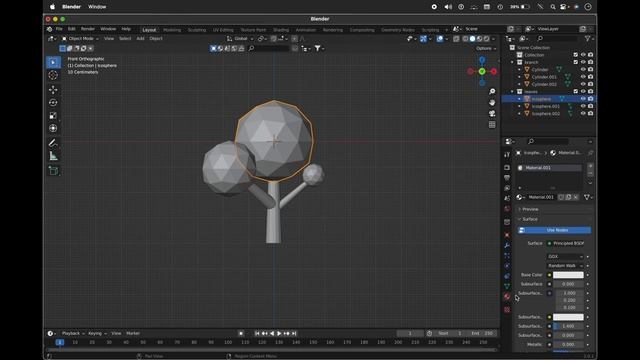The image size is (640, 360).
Task: Open the Render properties tab
Action: 507,168
